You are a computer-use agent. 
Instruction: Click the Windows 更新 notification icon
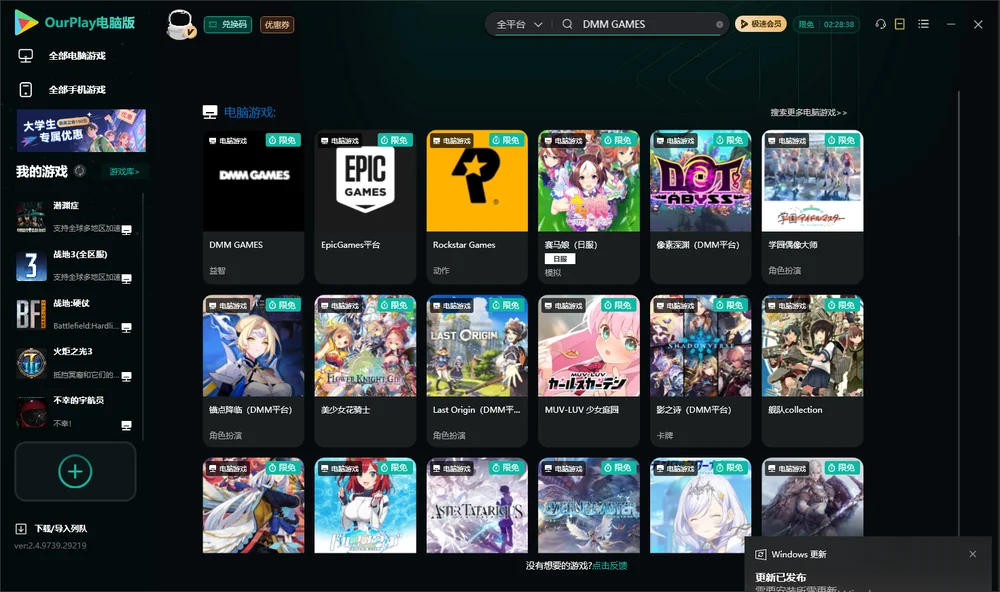pyautogui.click(x=760, y=554)
